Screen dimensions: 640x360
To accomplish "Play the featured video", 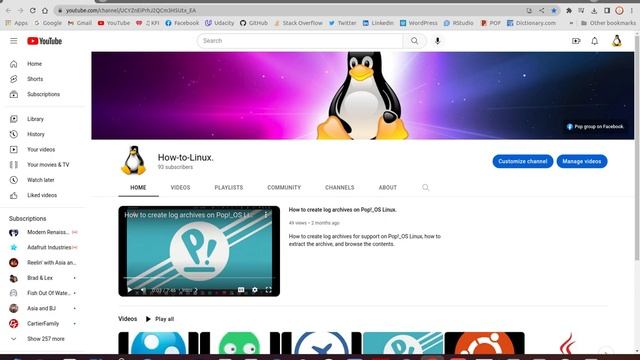I will pyautogui.click(x=130, y=290).
